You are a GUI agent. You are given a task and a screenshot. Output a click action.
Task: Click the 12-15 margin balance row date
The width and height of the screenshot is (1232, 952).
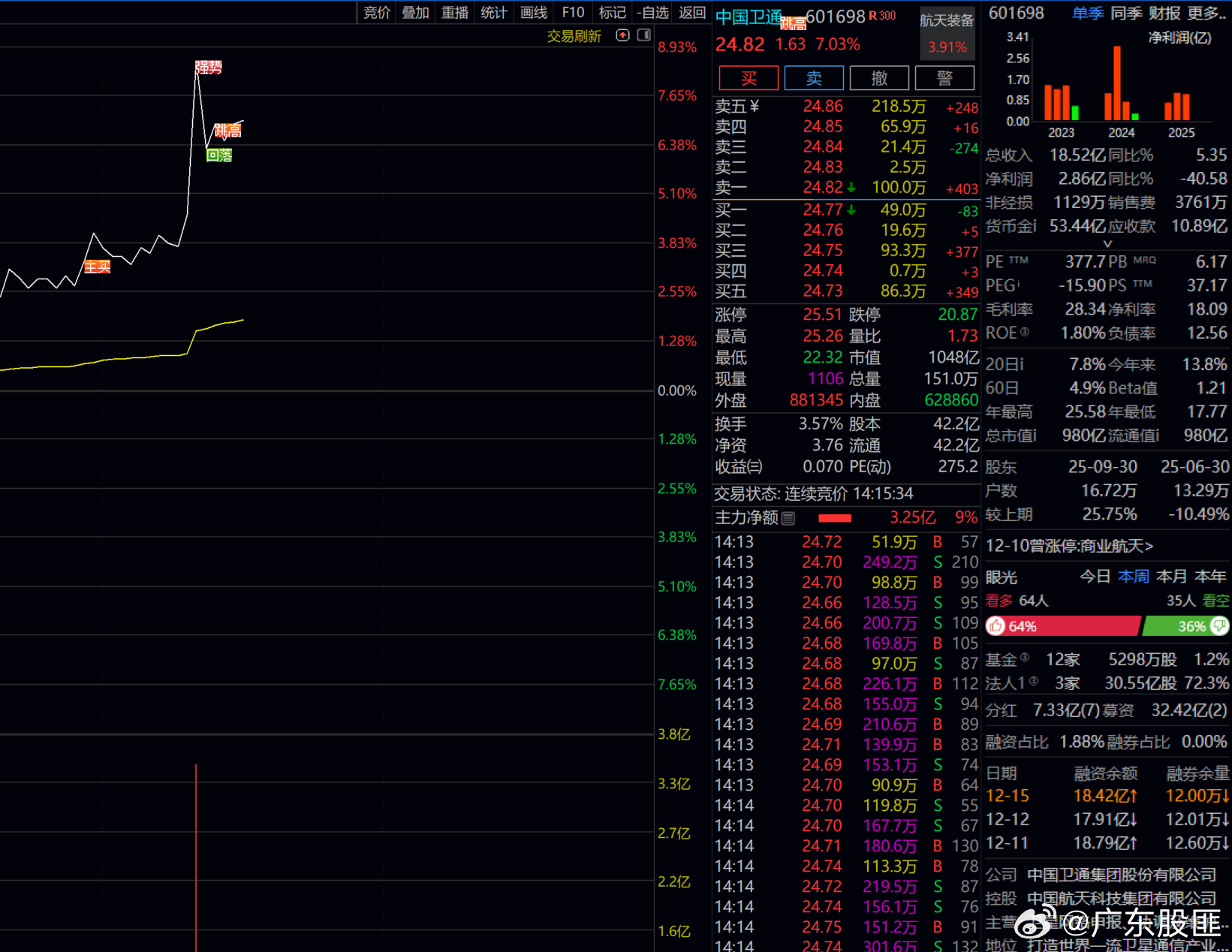point(1008,796)
